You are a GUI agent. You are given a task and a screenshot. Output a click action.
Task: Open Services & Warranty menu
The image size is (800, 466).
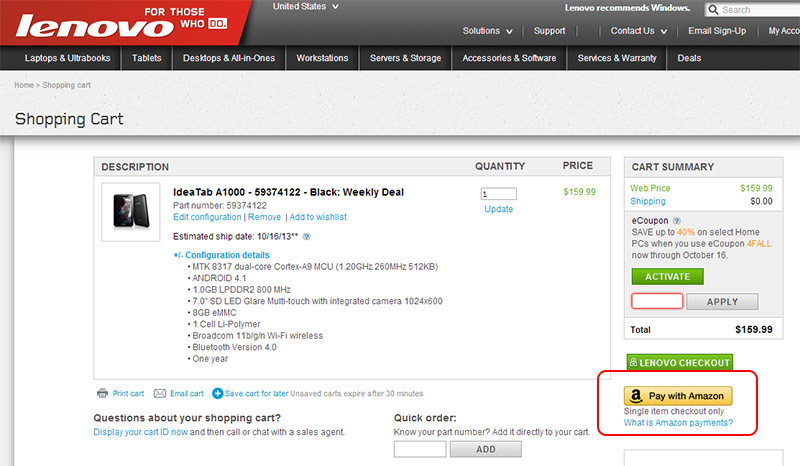[617, 58]
